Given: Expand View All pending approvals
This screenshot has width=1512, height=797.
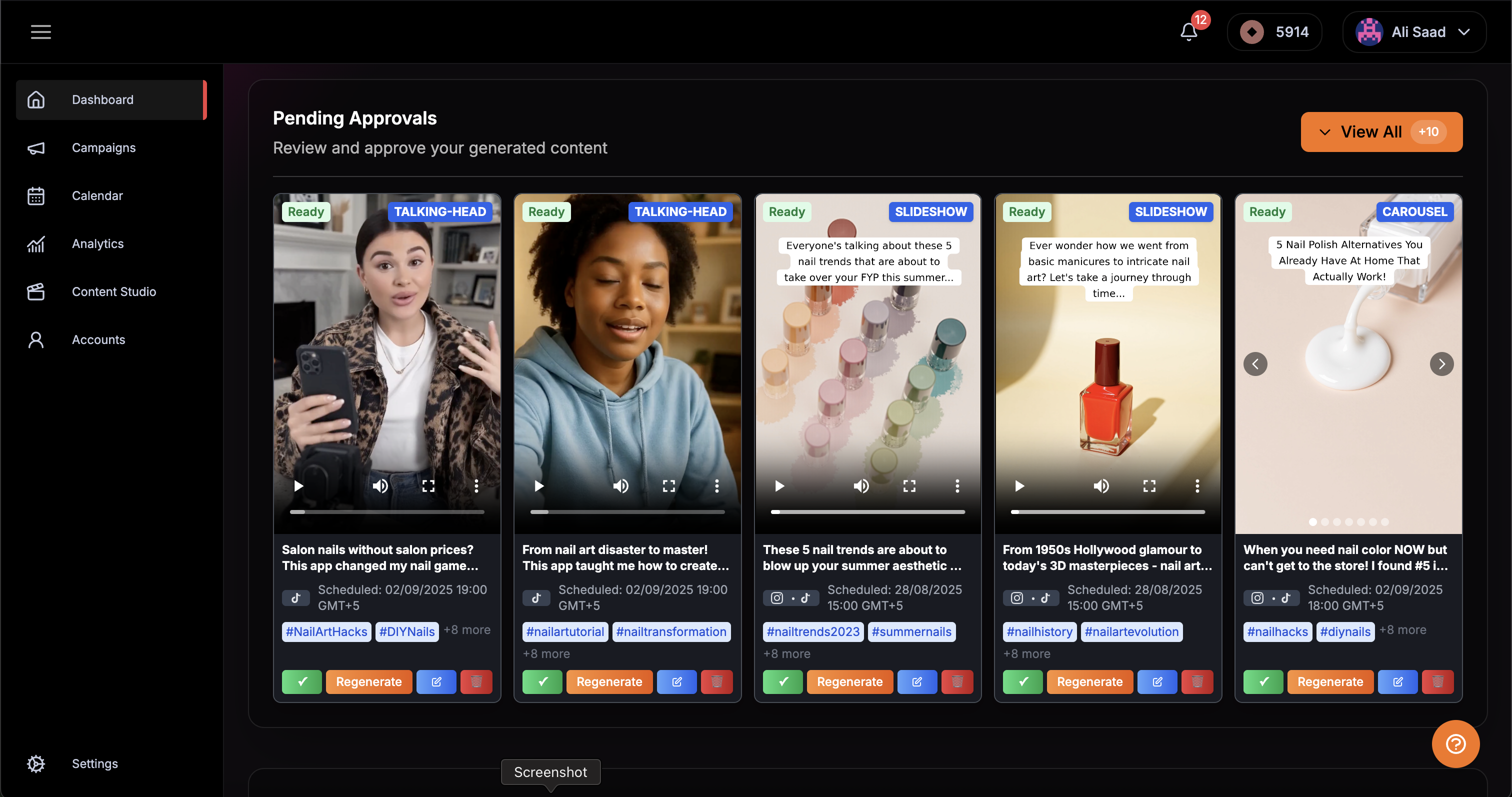Looking at the screenshot, I should click(1381, 131).
